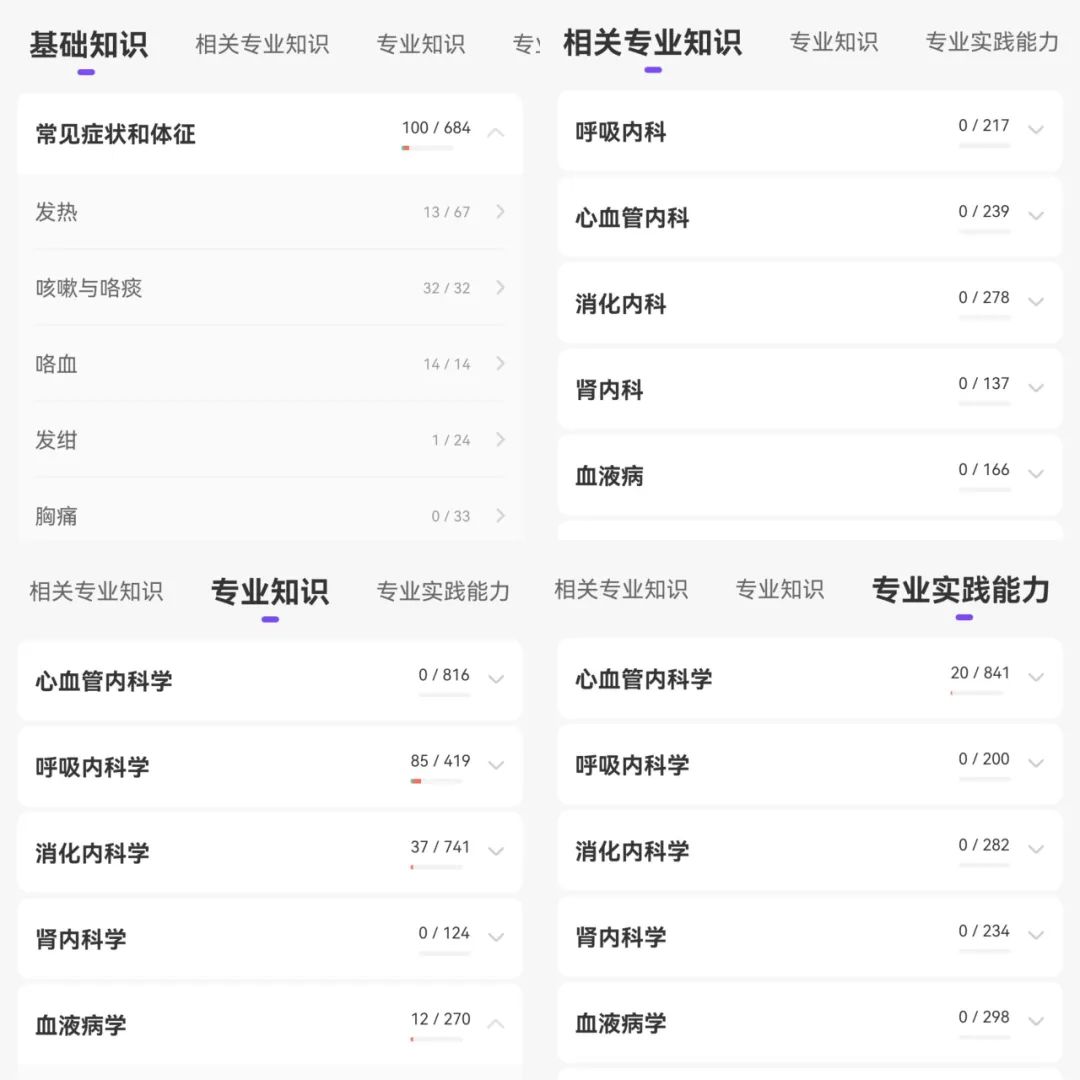Expand 消化内科 with 0/278 count
1080x1080 pixels.
coord(1036,302)
